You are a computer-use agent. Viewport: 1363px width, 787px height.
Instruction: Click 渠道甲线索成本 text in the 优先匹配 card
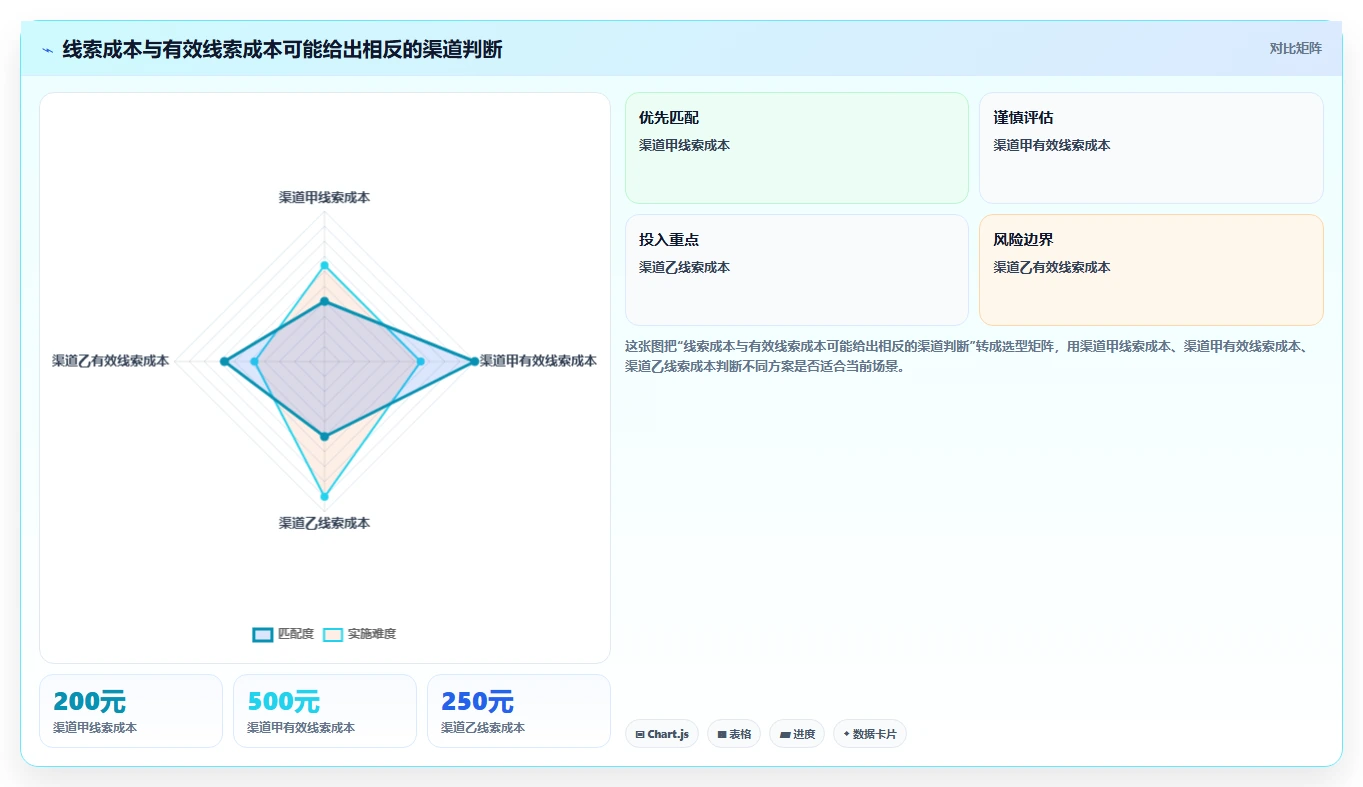pyautogui.click(x=685, y=145)
